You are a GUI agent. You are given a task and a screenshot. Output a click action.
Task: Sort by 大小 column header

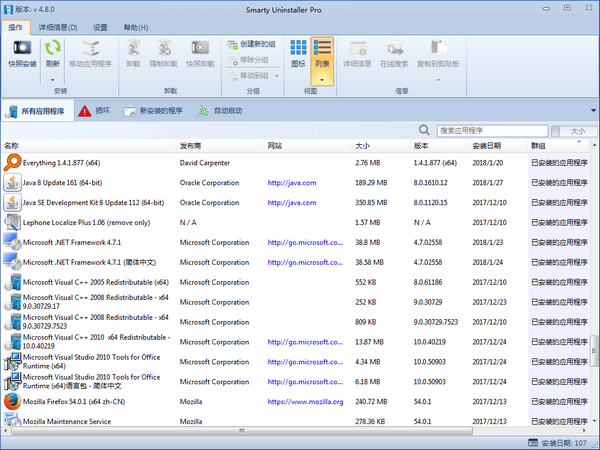[362, 146]
